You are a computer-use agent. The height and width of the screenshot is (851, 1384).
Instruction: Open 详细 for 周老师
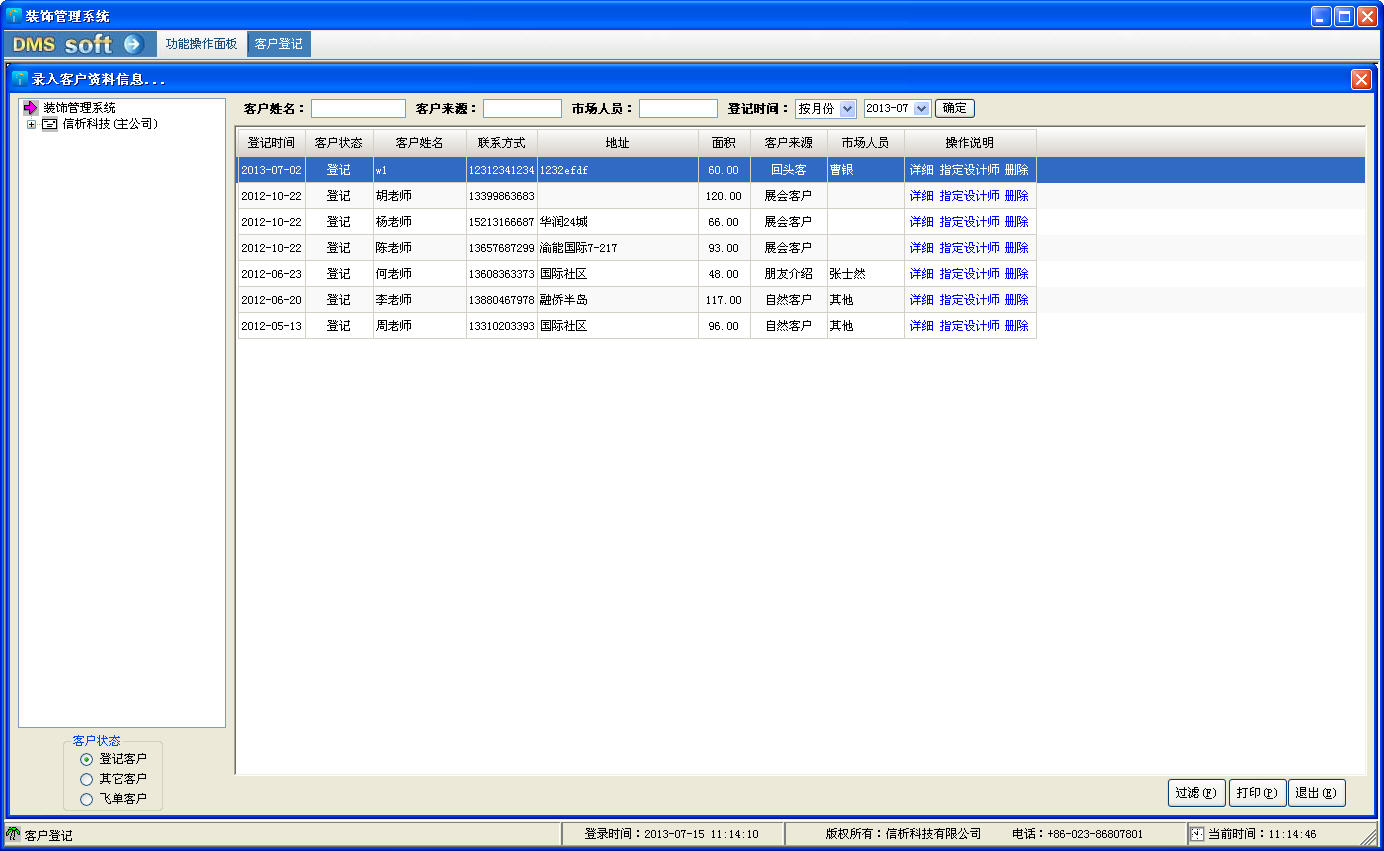pos(921,326)
